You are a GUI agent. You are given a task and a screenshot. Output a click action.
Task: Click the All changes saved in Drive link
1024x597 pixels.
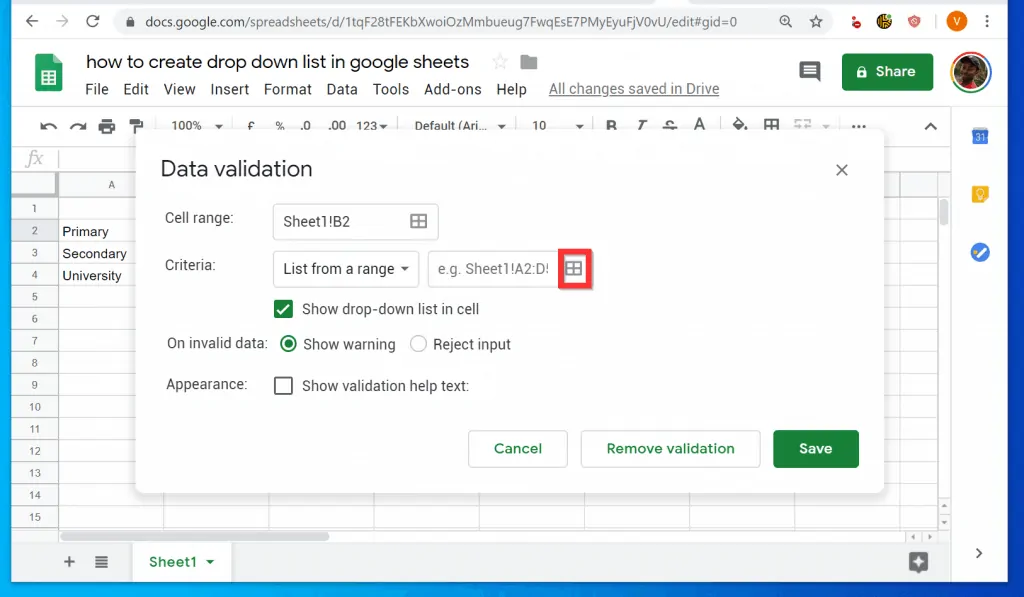[633, 89]
